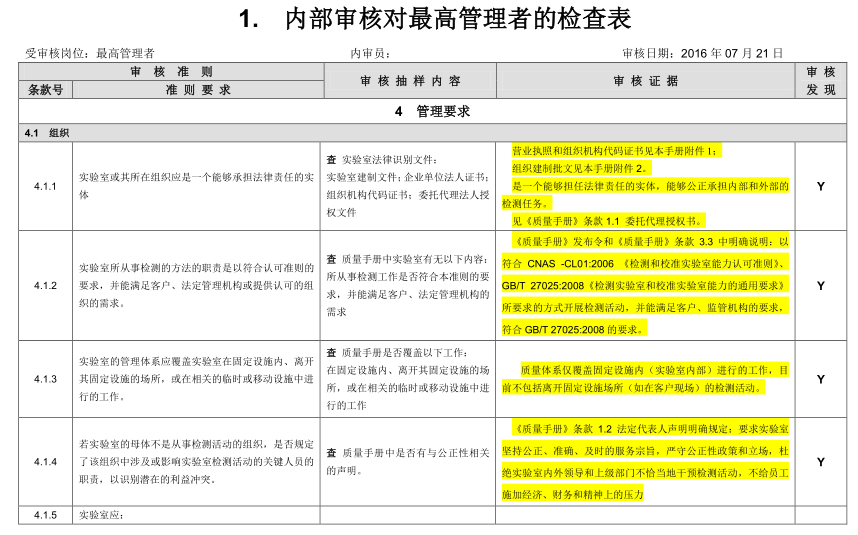Click the 4.1.5 实验室应 row
The width and height of the screenshot is (858, 535).
coord(432,515)
